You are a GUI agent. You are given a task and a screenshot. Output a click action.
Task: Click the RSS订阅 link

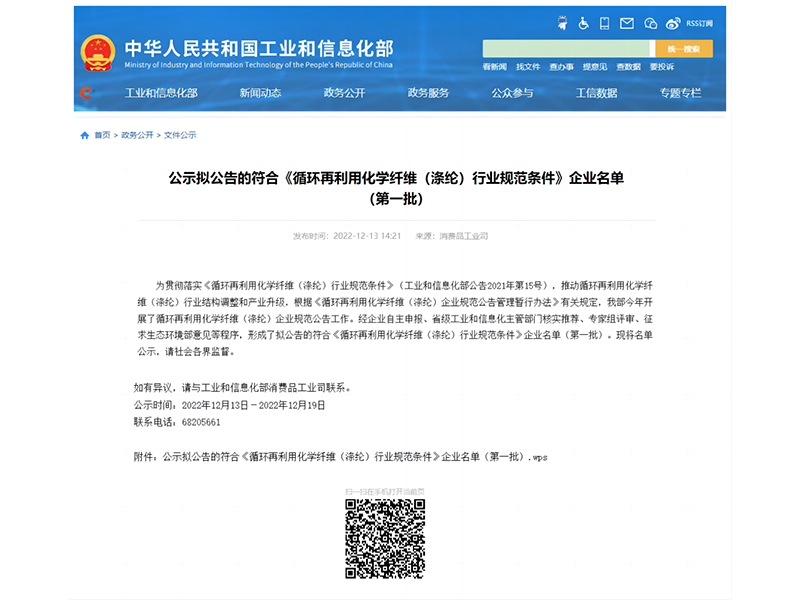700,23
